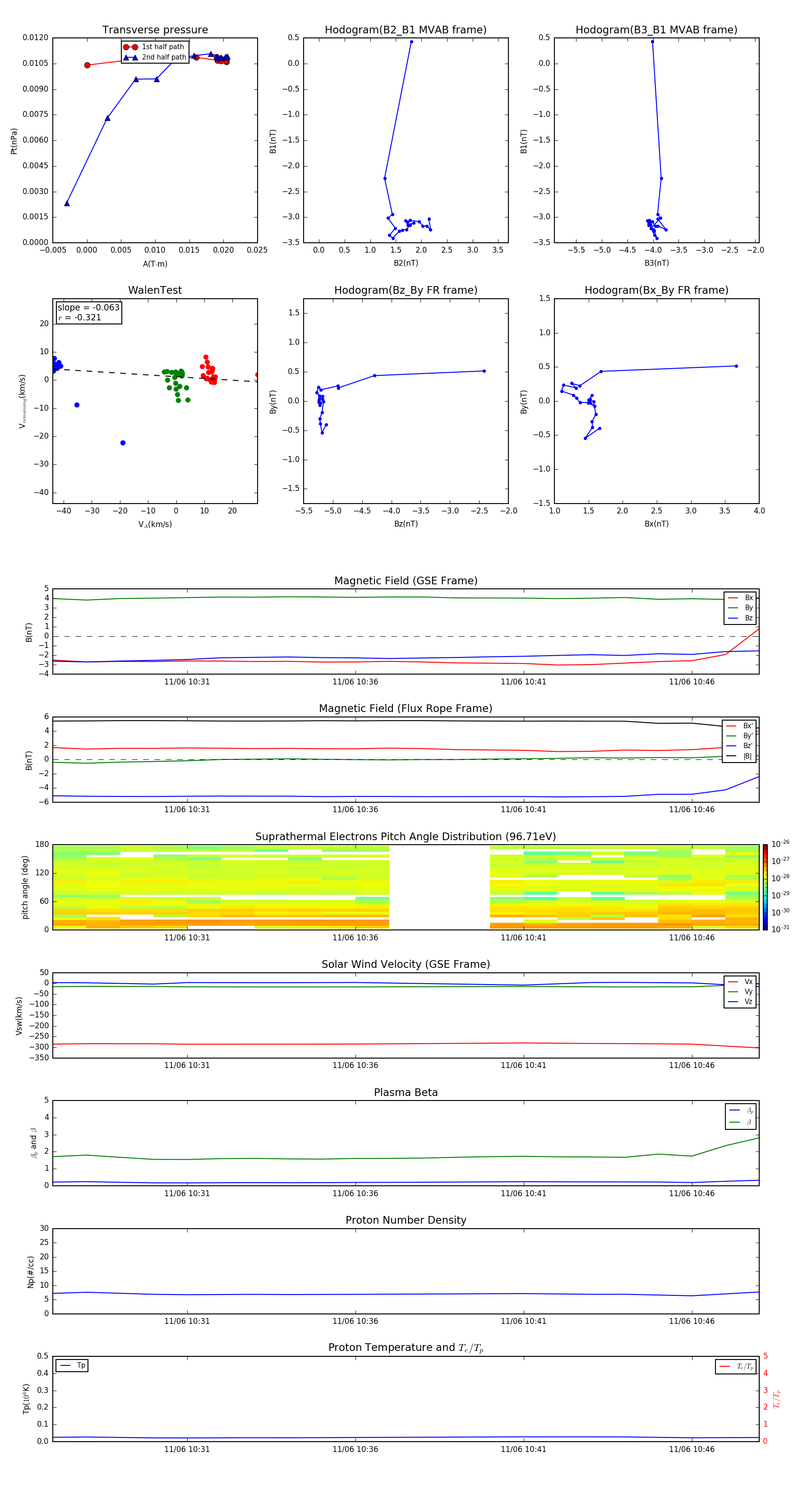Select the "Hodogram(B2_B1 MVAB frame)" title

[x=406, y=30]
